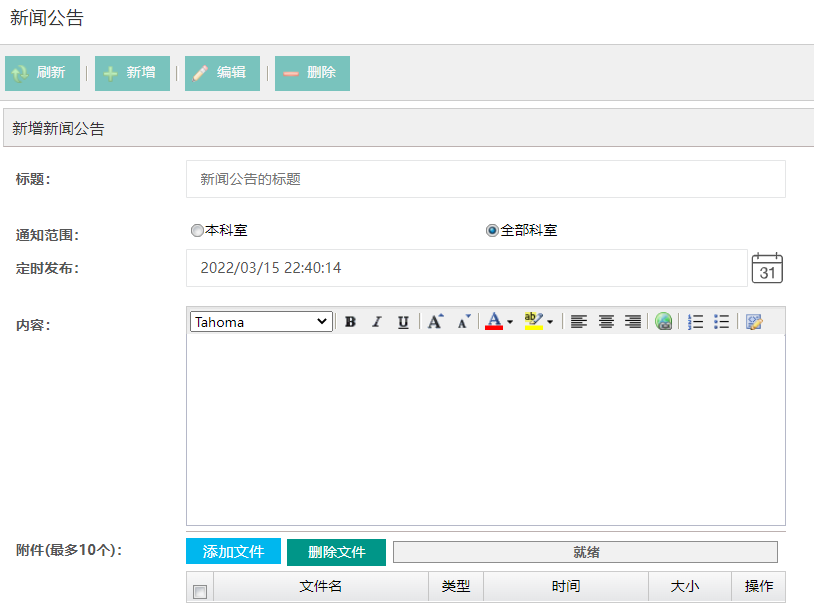
Task: Focus the 标题 title input field
Action: 485,179
